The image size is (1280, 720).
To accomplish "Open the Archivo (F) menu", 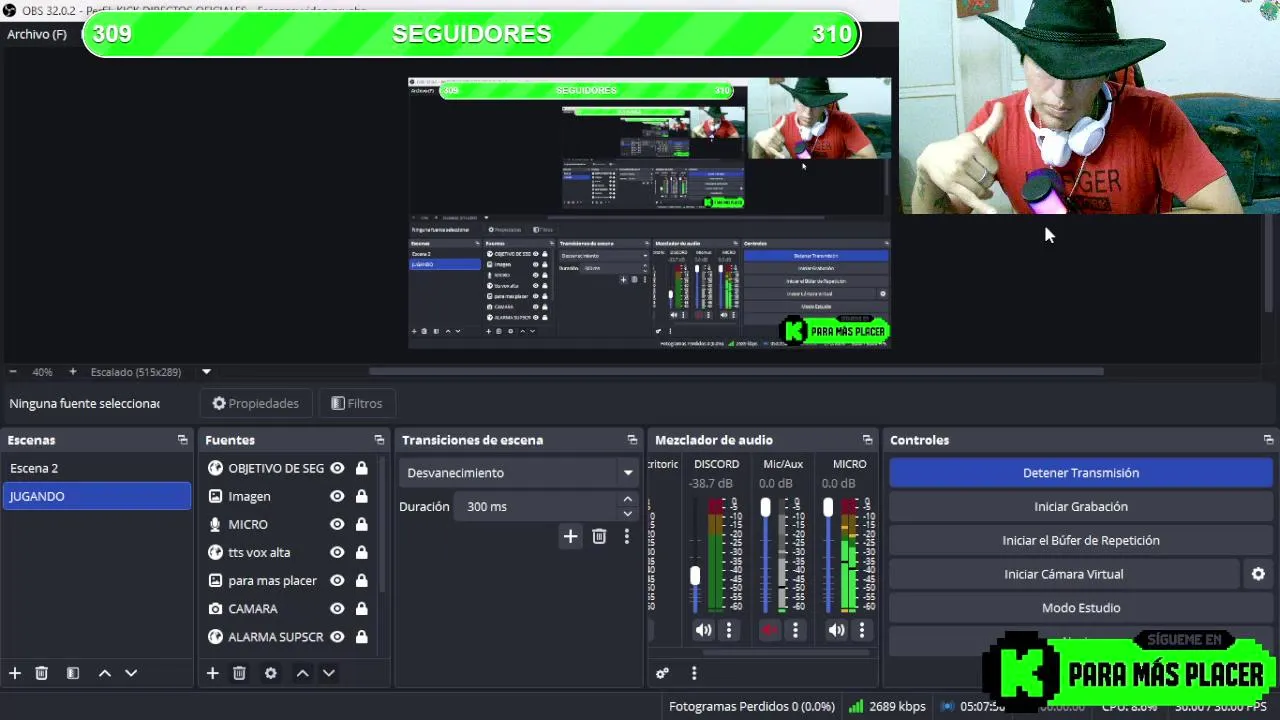I will click(x=37, y=34).
